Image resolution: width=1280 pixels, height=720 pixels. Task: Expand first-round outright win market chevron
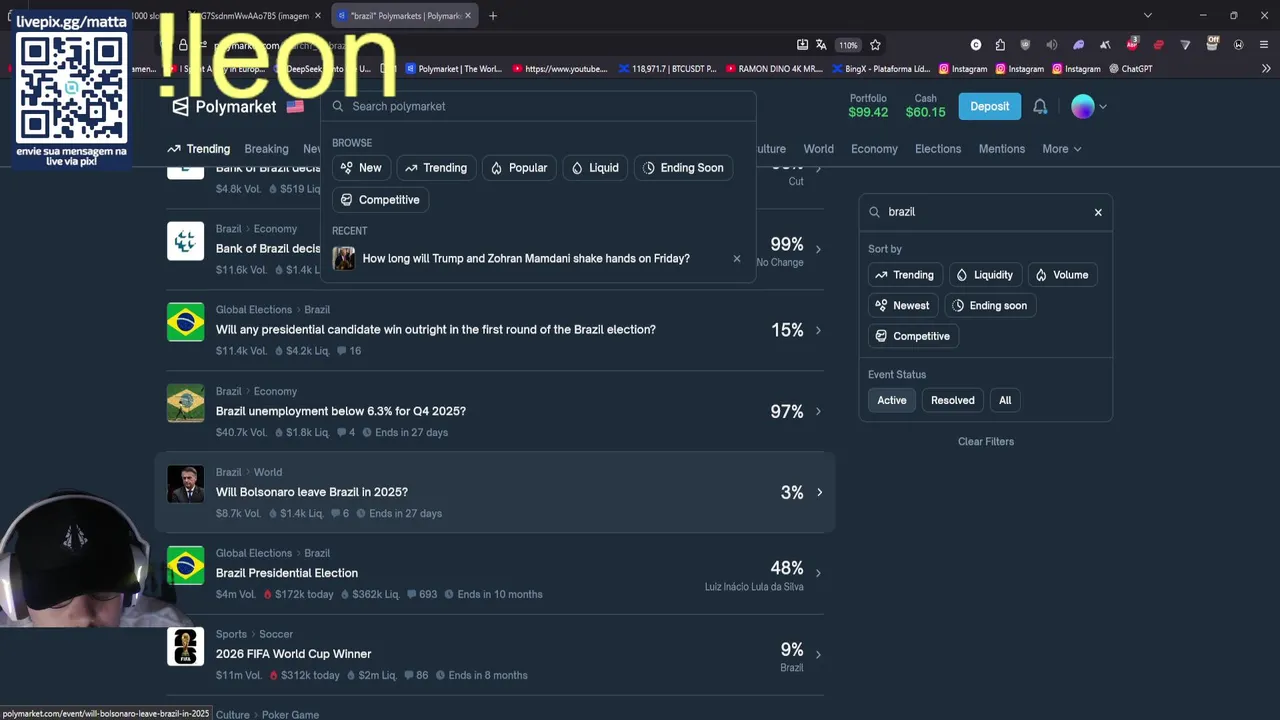[819, 330]
